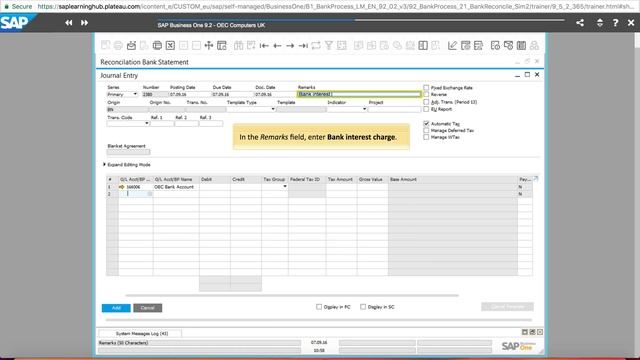Image resolution: width=640 pixels, height=360 pixels.
Task: Close the trainer with header X
Action: [631, 23]
